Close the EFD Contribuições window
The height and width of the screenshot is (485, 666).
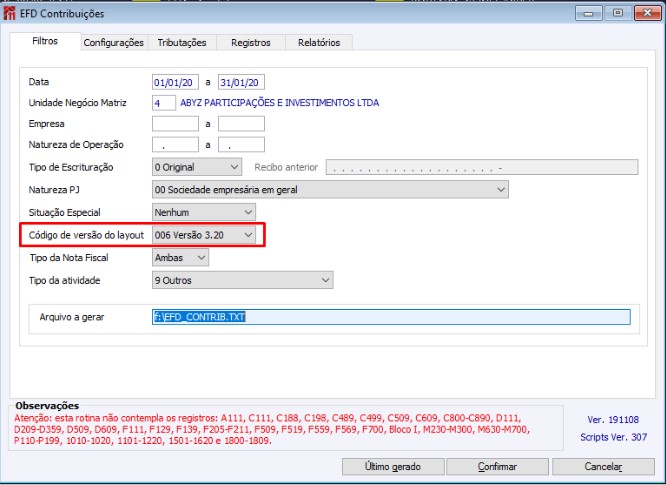(x=647, y=13)
